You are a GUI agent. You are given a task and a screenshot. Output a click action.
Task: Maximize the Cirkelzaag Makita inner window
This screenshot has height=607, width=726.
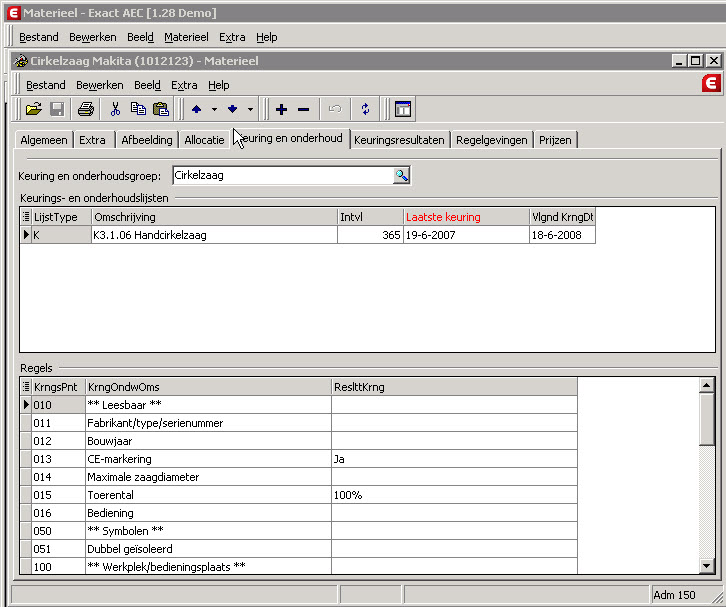(x=695, y=61)
